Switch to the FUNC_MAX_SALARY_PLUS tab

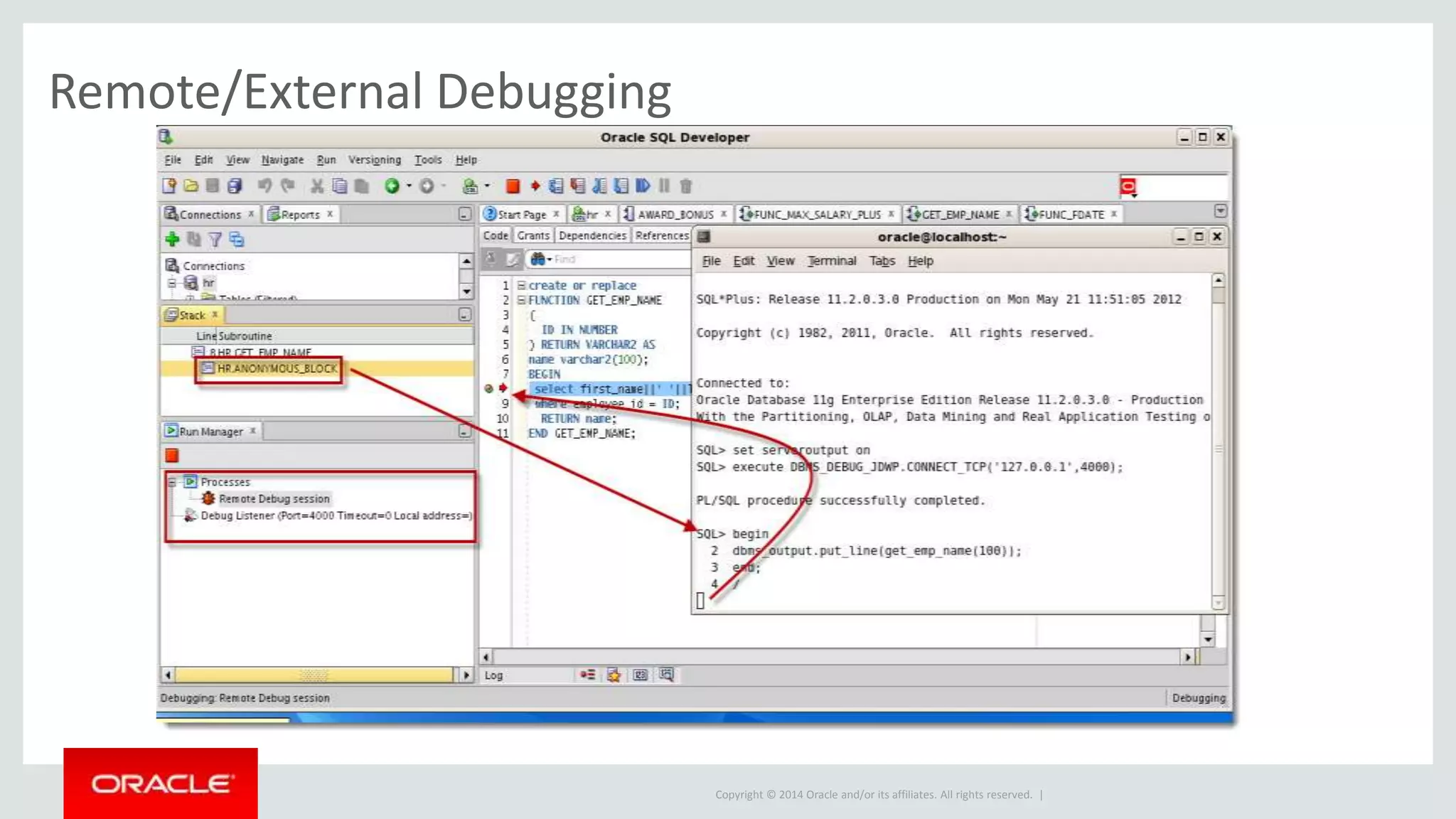click(x=817, y=214)
